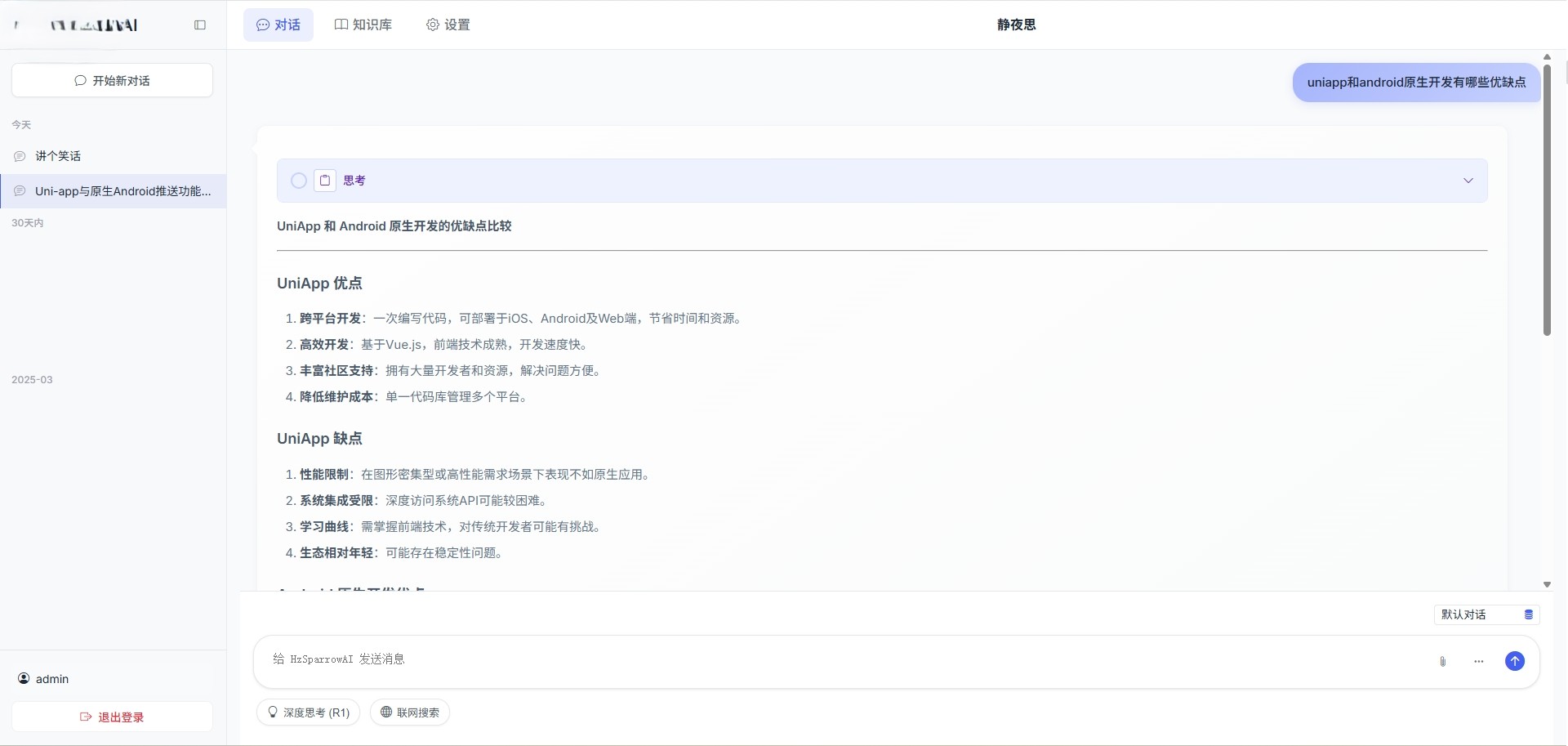
Task: Open the 讲个笑话 conversation
Action: 57,155
